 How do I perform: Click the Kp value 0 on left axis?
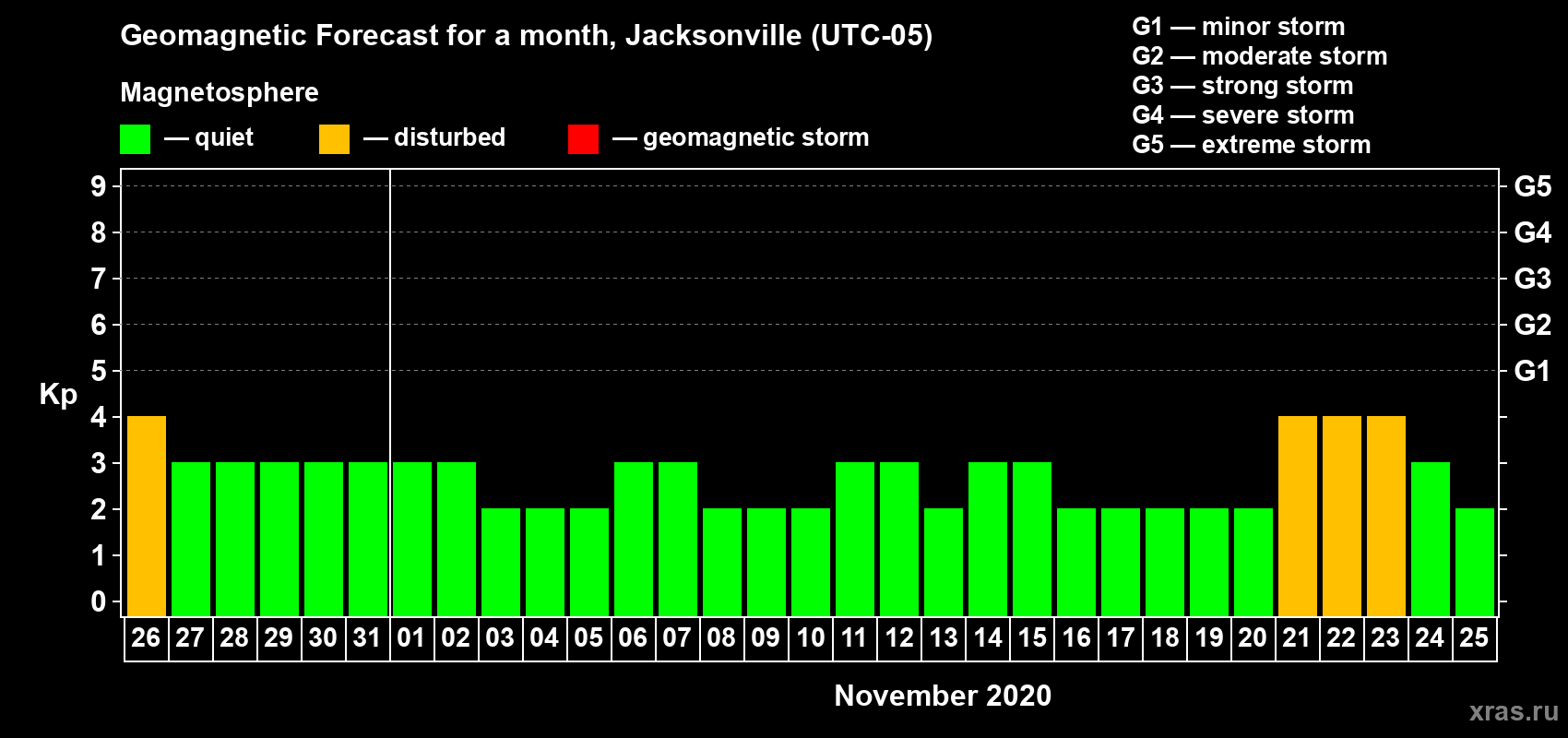point(99,601)
